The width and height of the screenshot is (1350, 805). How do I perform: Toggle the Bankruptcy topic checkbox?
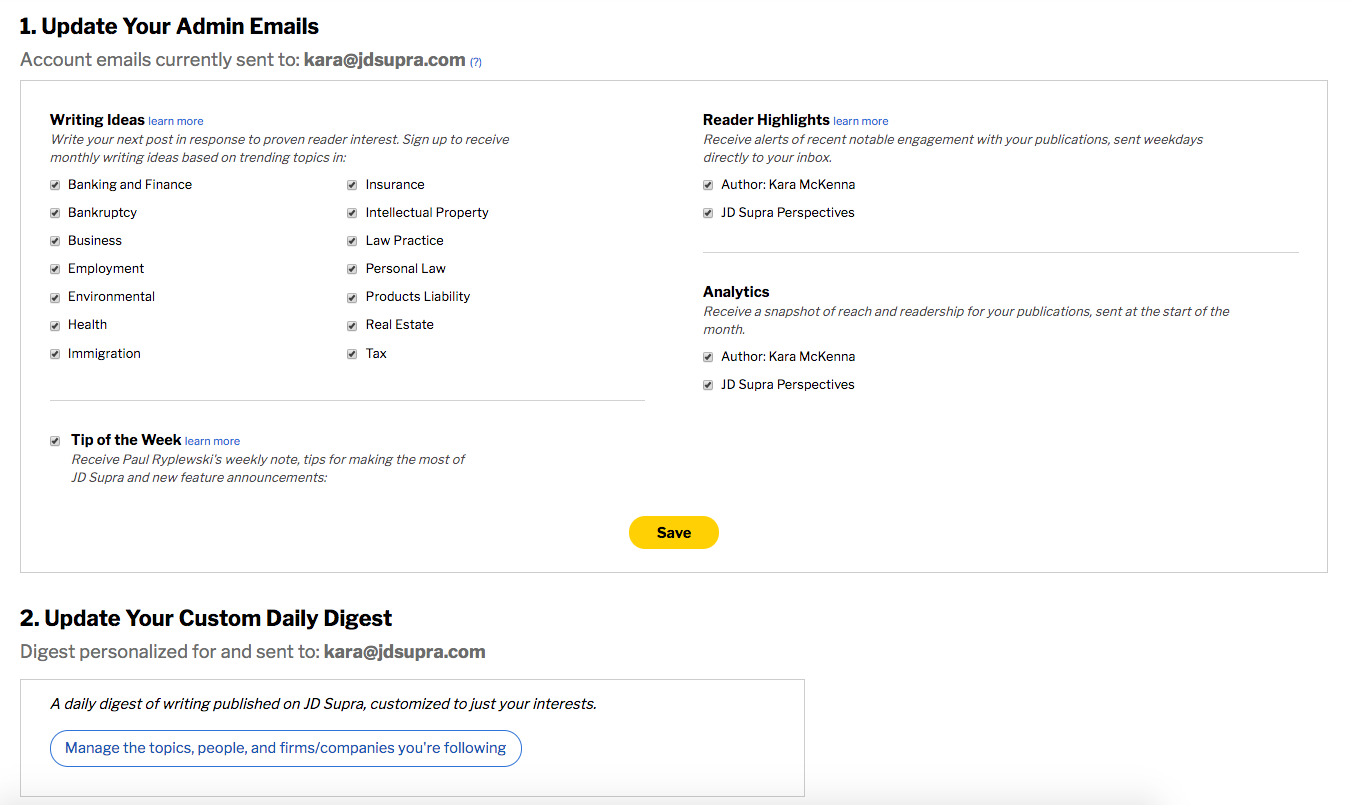[x=55, y=213]
